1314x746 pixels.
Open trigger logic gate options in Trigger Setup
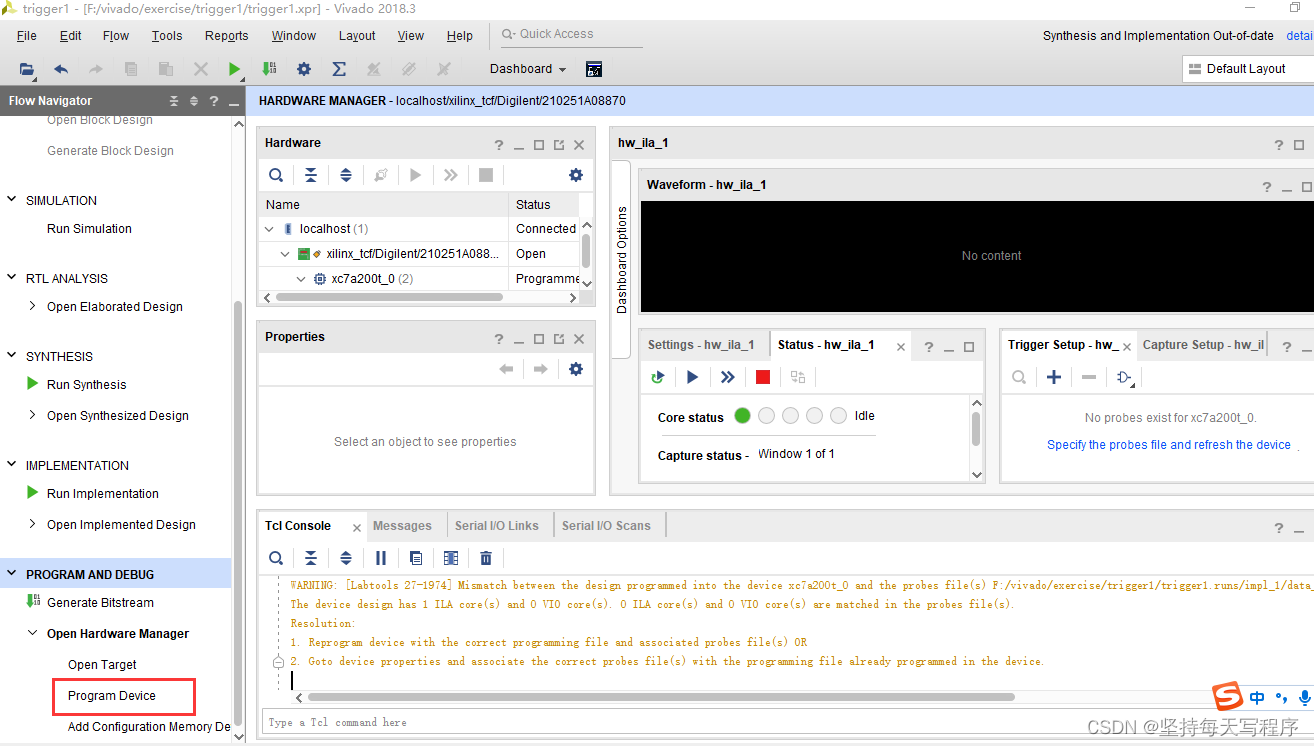click(x=1126, y=378)
